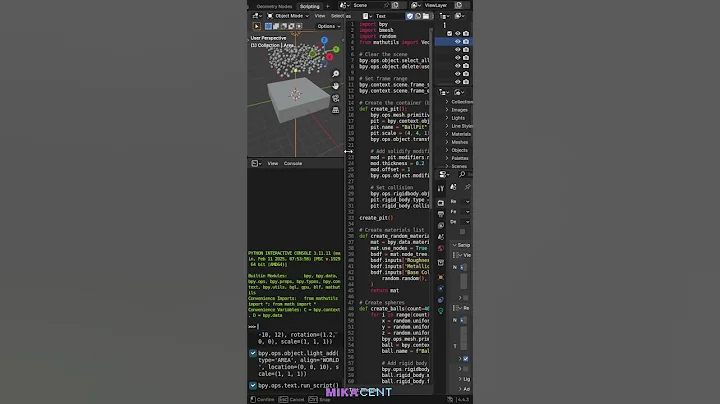
Task: Open the Console menu
Action: [292, 163]
